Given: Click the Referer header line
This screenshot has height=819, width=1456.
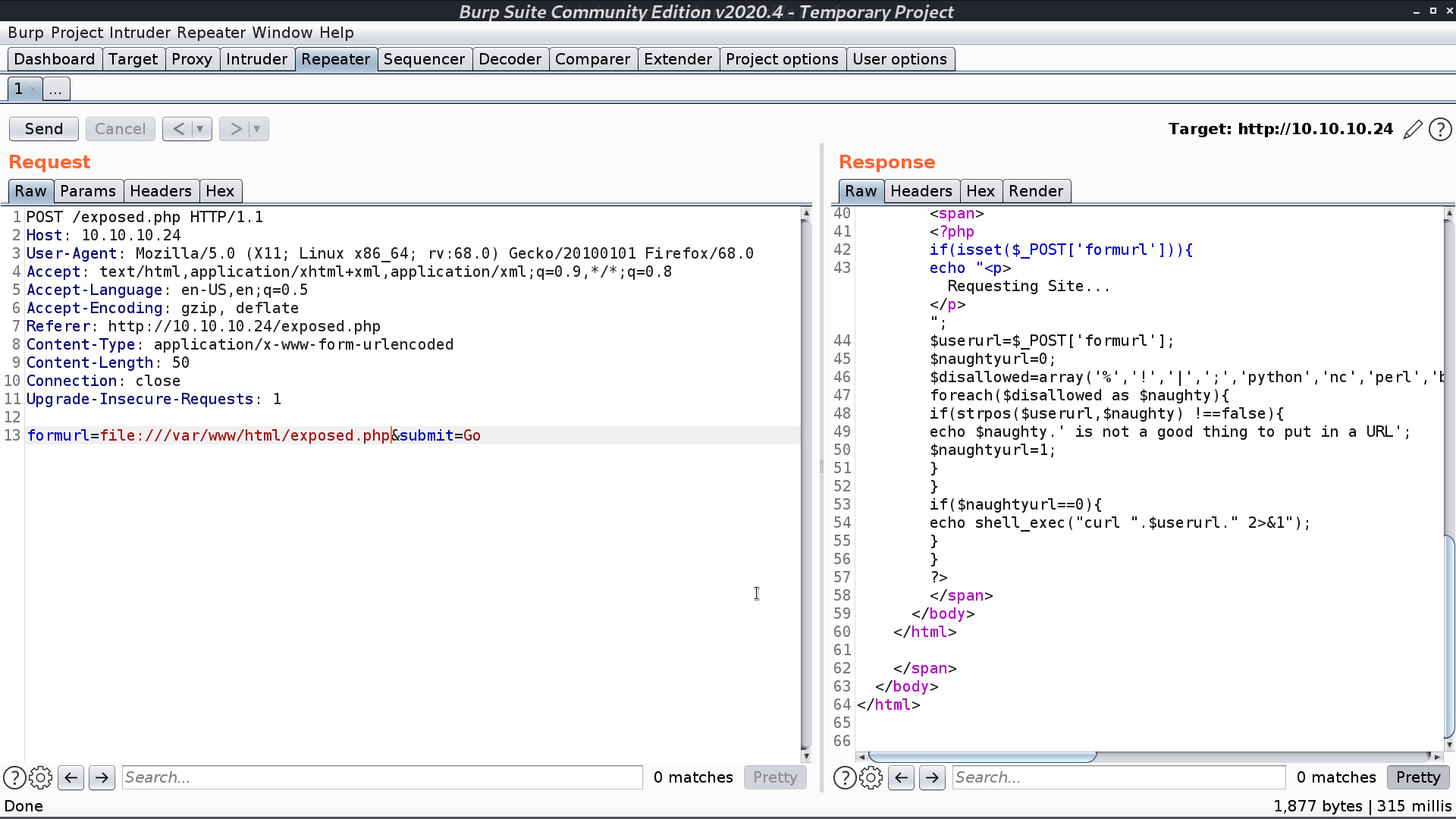Looking at the screenshot, I should tap(203, 326).
